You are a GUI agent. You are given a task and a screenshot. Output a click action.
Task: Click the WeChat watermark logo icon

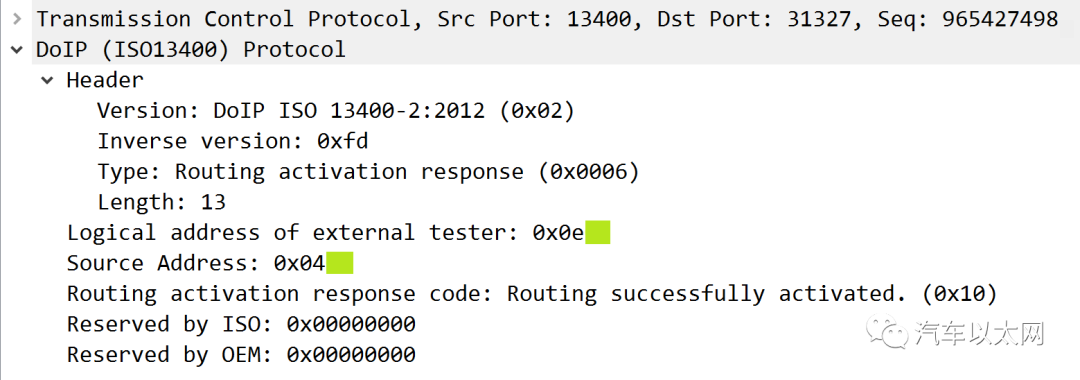(x=888, y=332)
